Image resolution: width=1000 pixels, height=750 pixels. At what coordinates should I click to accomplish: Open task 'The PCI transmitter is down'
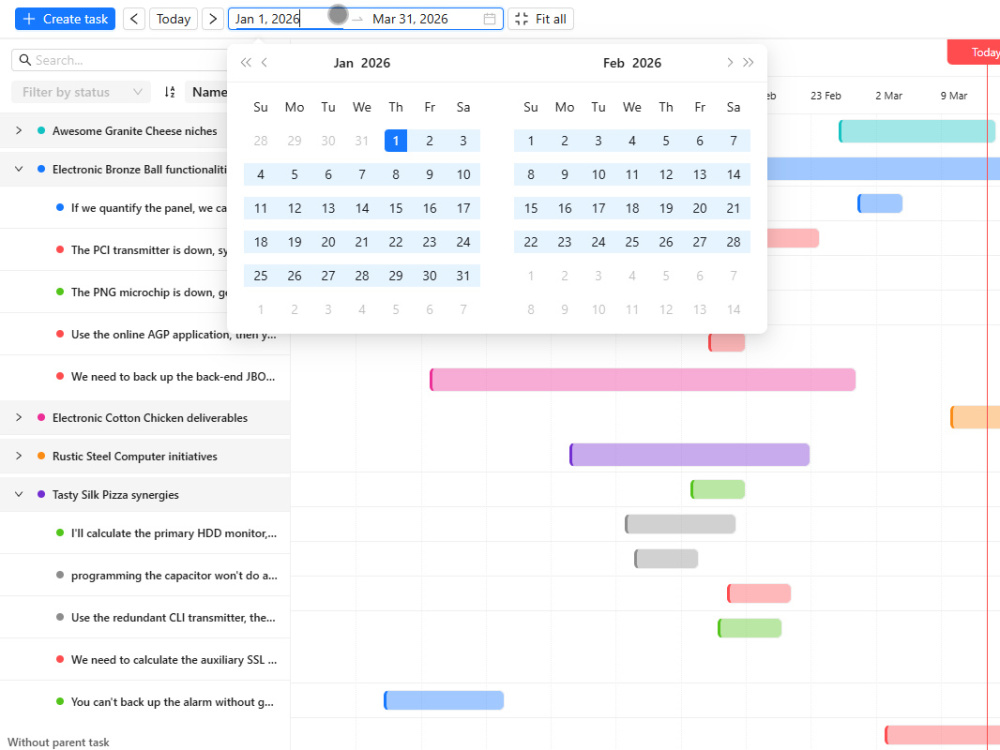pyautogui.click(x=149, y=250)
